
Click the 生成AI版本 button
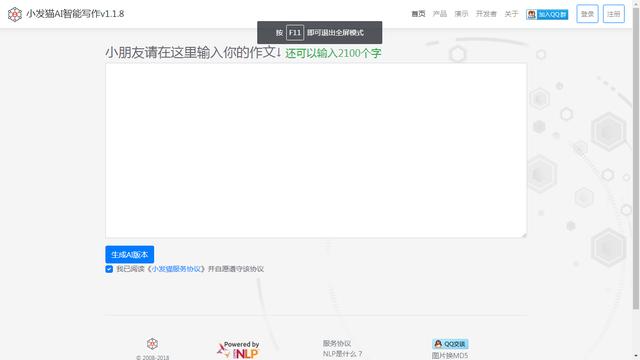pyautogui.click(x=129, y=255)
